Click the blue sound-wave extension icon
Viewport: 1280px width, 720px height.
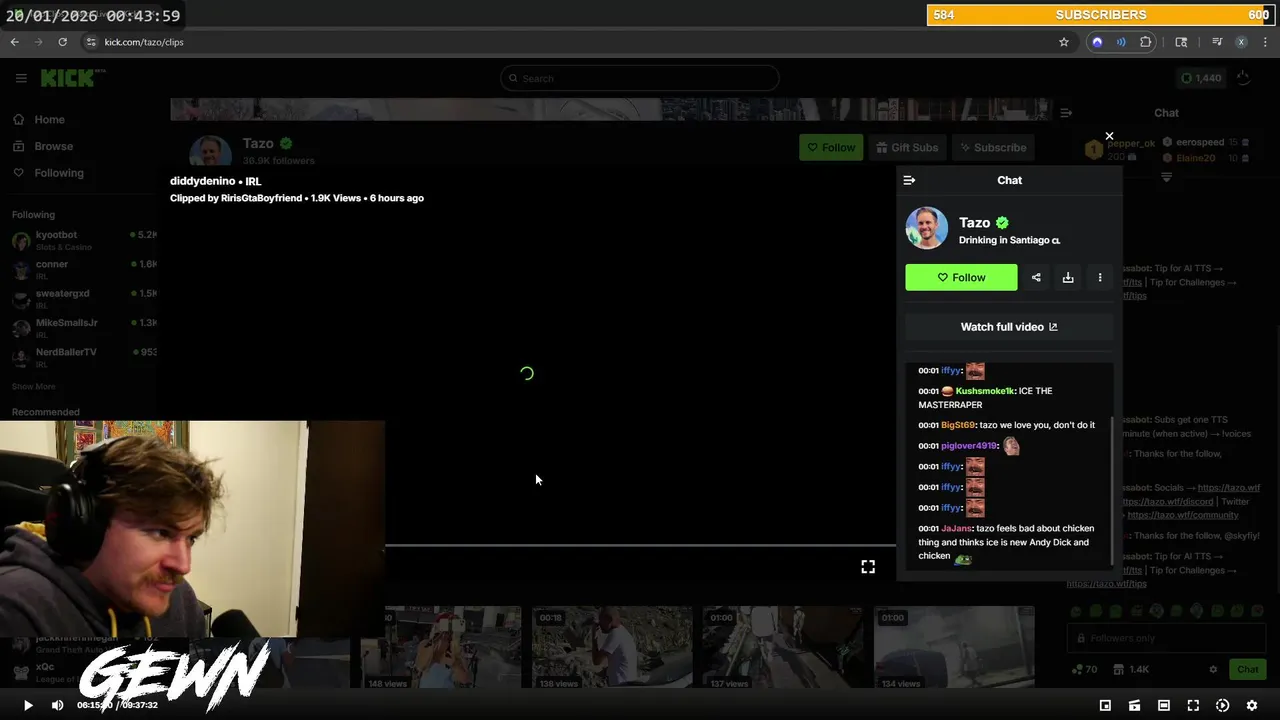(x=1121, y=42)
